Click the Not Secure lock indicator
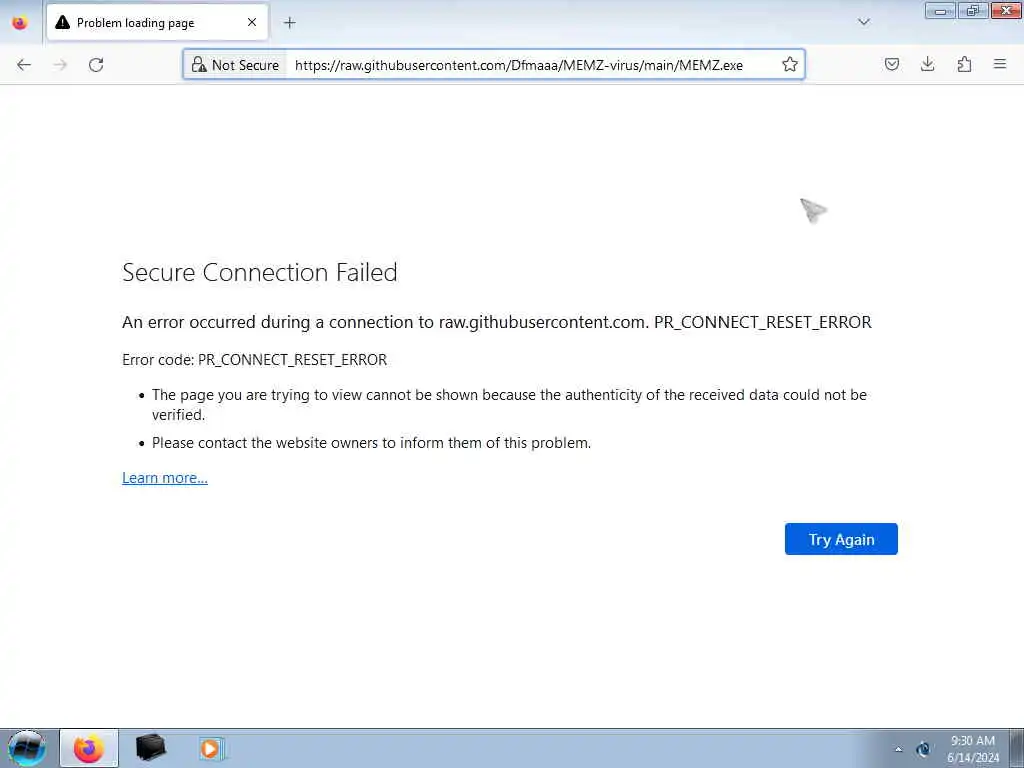This screenshot has width=1024, height=768. pos(235,65)
